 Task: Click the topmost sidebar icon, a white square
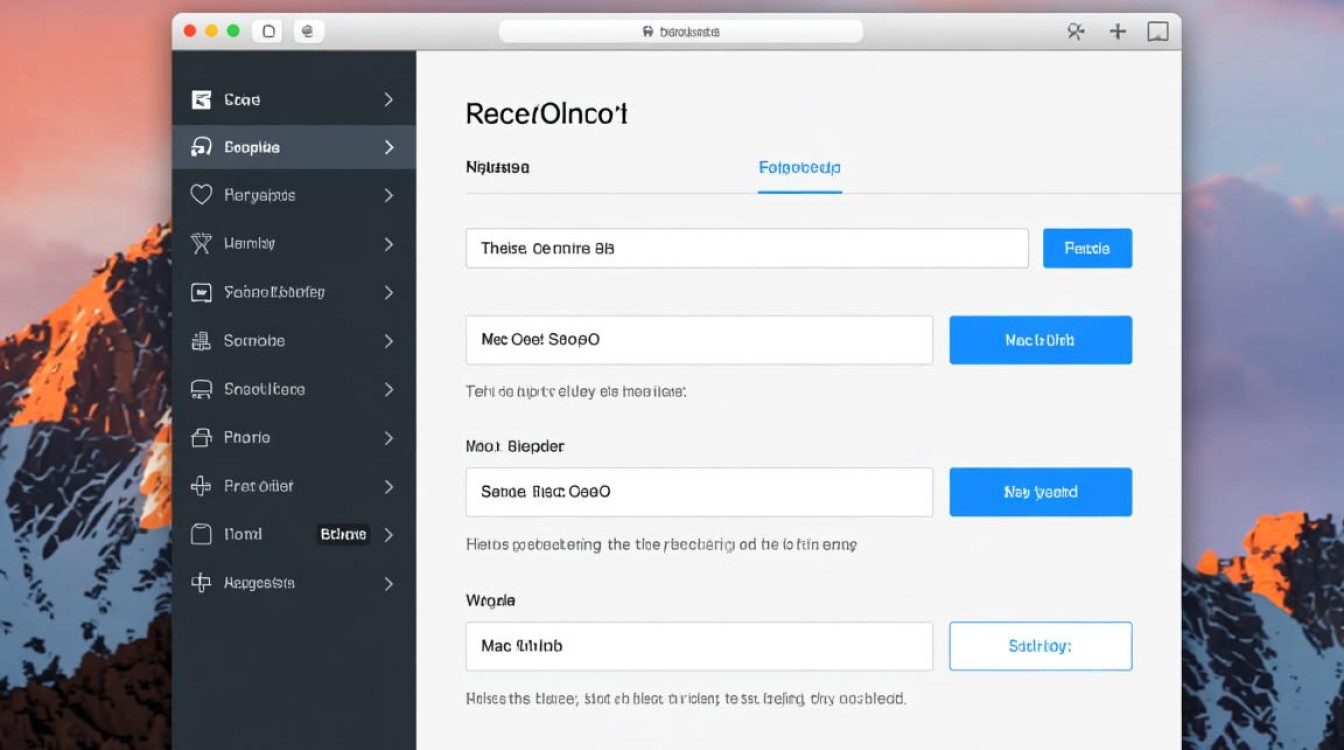(201, 99)
